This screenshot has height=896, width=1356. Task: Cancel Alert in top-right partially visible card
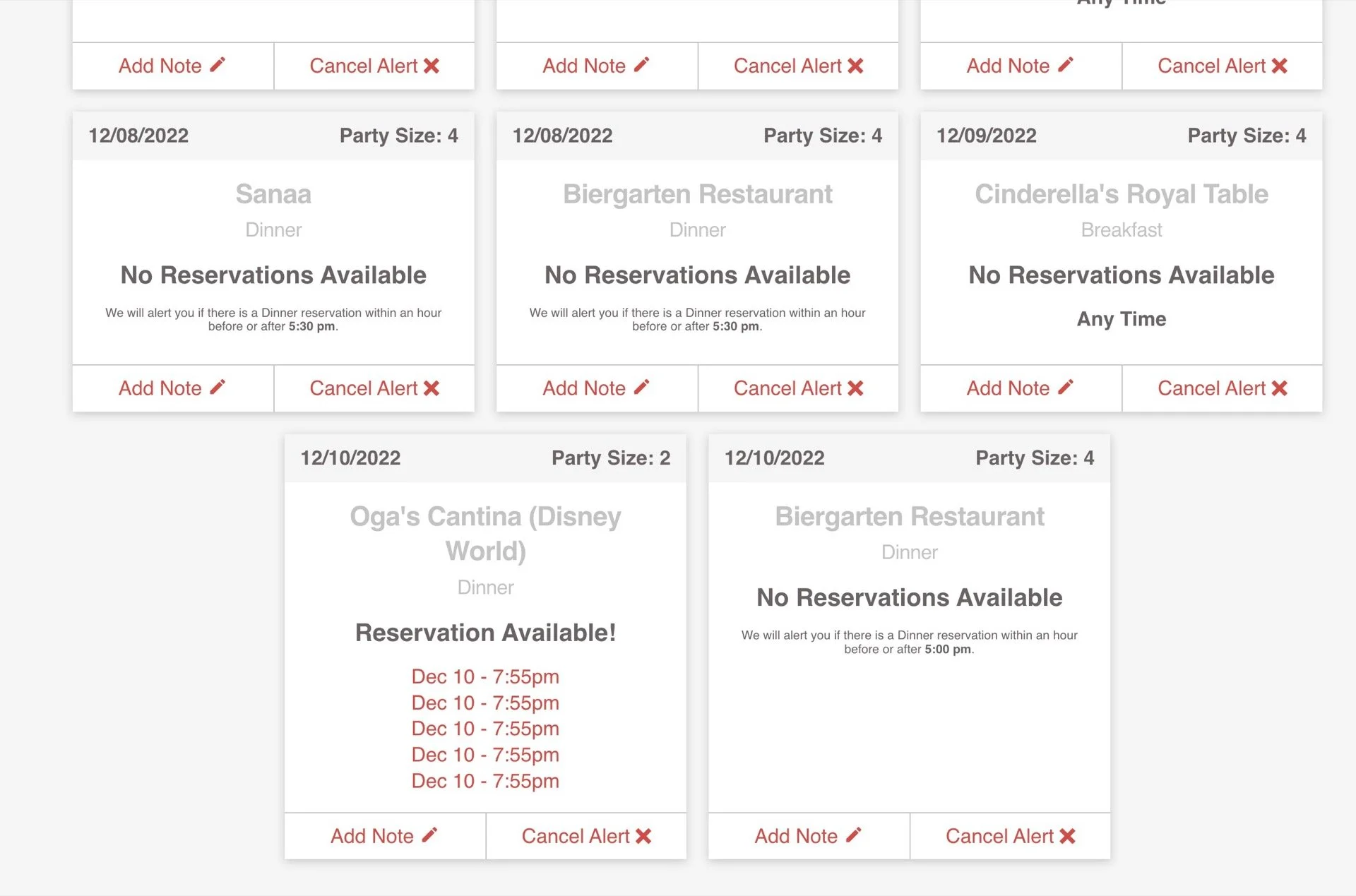point(1212,66)
